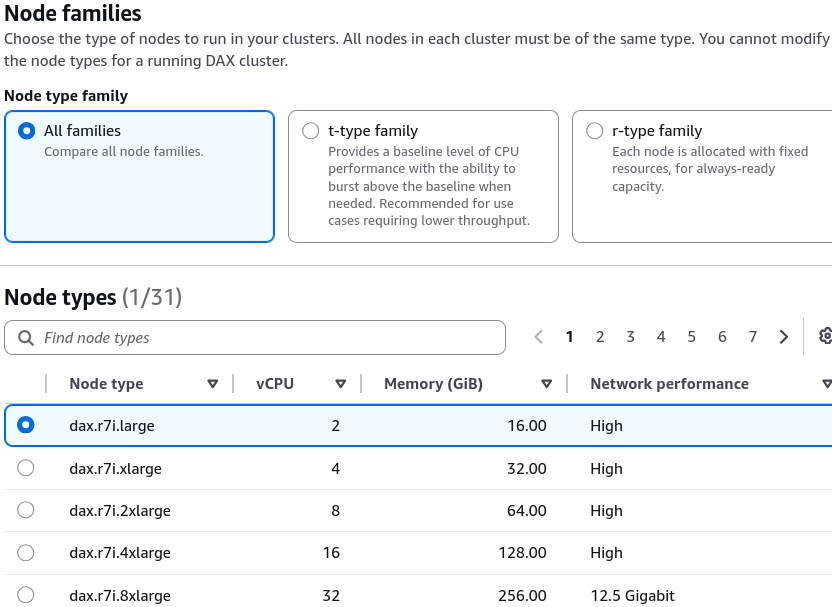Click the dax.r7i.xlarge name cell

click(x=116, y=469)
